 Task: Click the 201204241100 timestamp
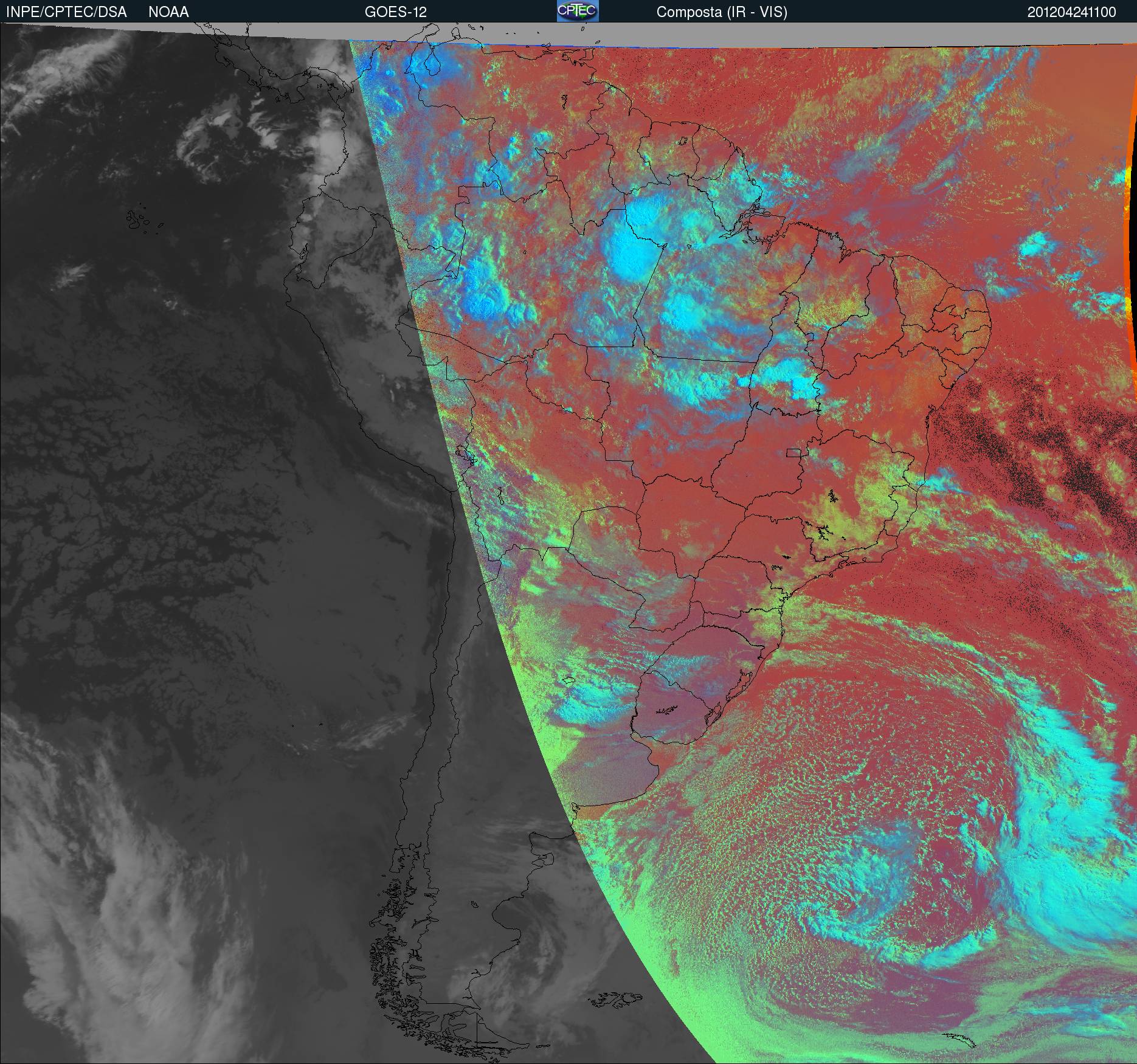click(x=1071, y=12)
